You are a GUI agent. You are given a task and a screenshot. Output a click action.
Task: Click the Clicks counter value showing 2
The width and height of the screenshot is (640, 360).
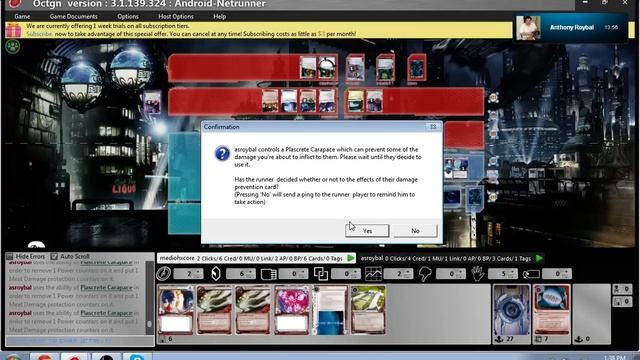tap(189, 274)
